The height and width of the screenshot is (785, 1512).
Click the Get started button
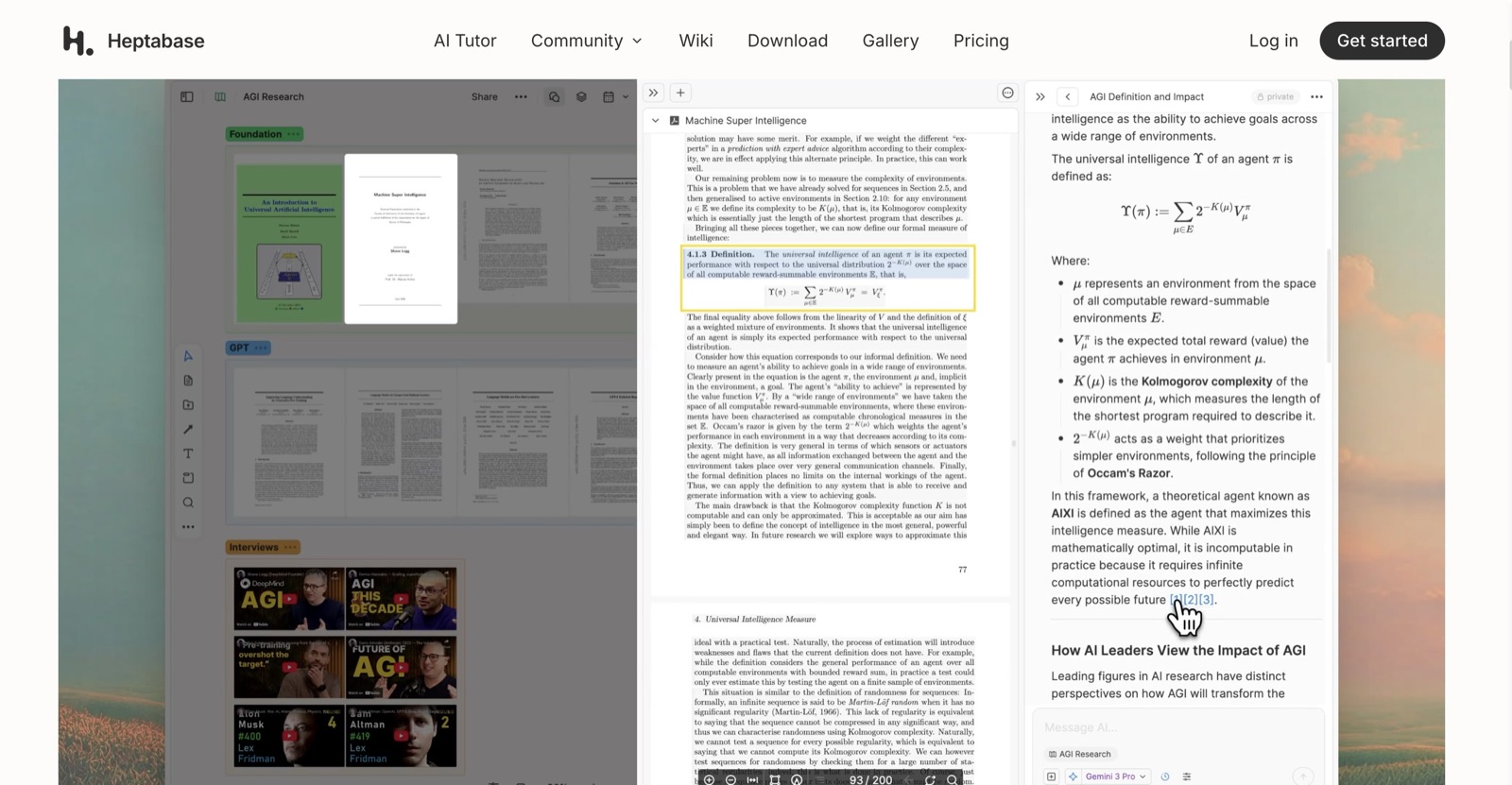(1382, 41)
